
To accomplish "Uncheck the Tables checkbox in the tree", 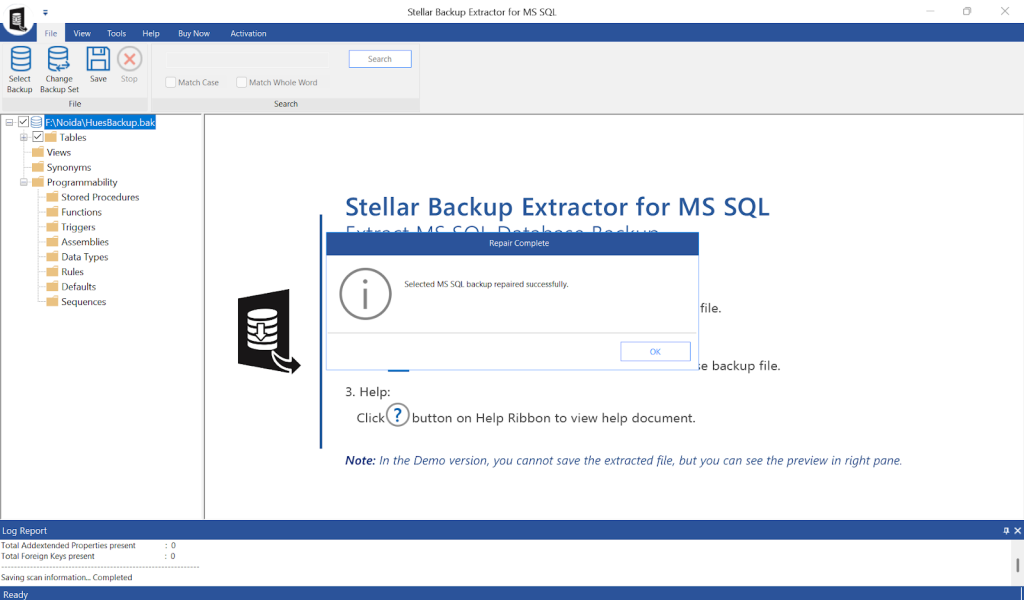I will 36,137.
